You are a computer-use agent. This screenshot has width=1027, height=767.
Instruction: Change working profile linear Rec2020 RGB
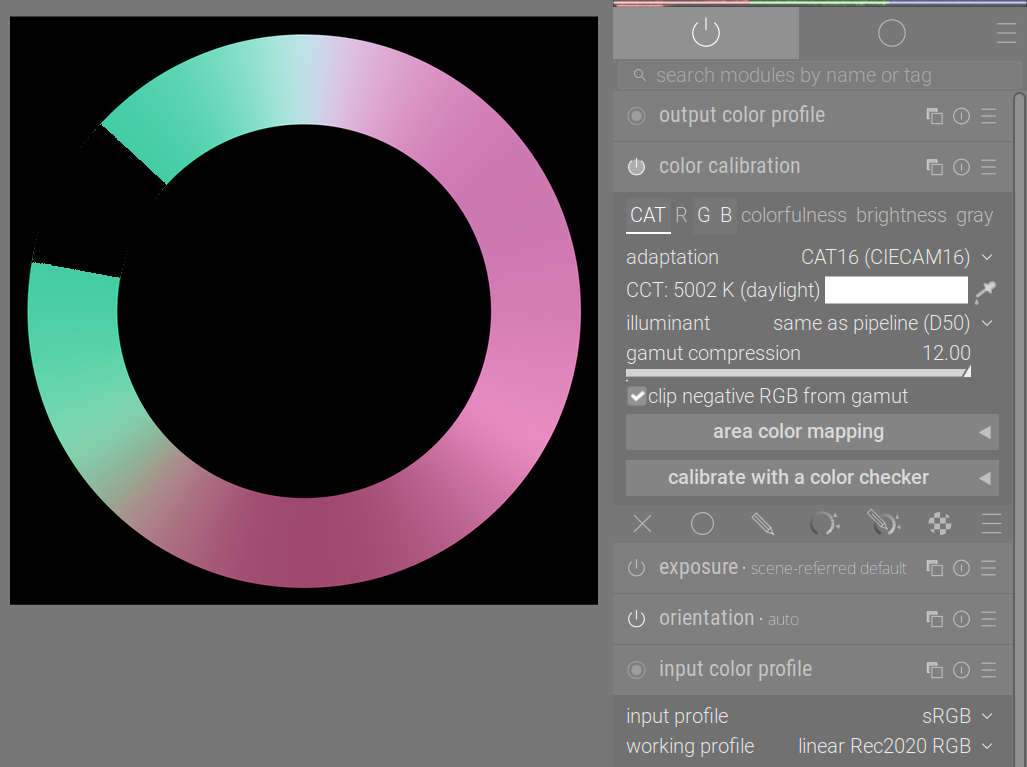pos(895,746)
